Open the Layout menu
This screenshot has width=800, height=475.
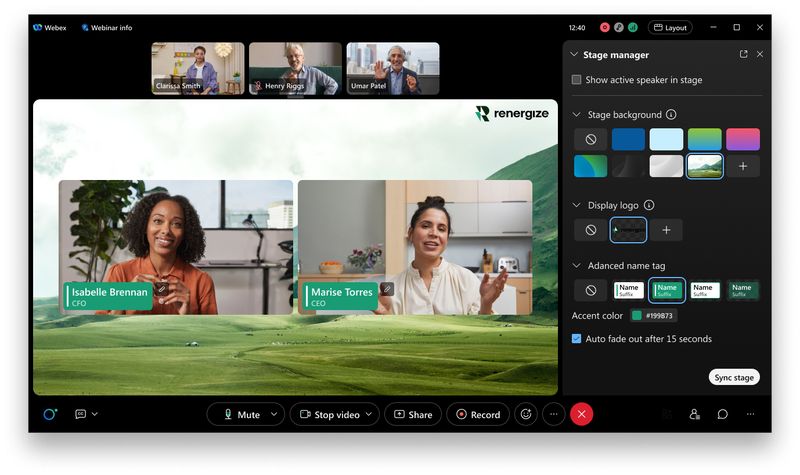point(669,28)
